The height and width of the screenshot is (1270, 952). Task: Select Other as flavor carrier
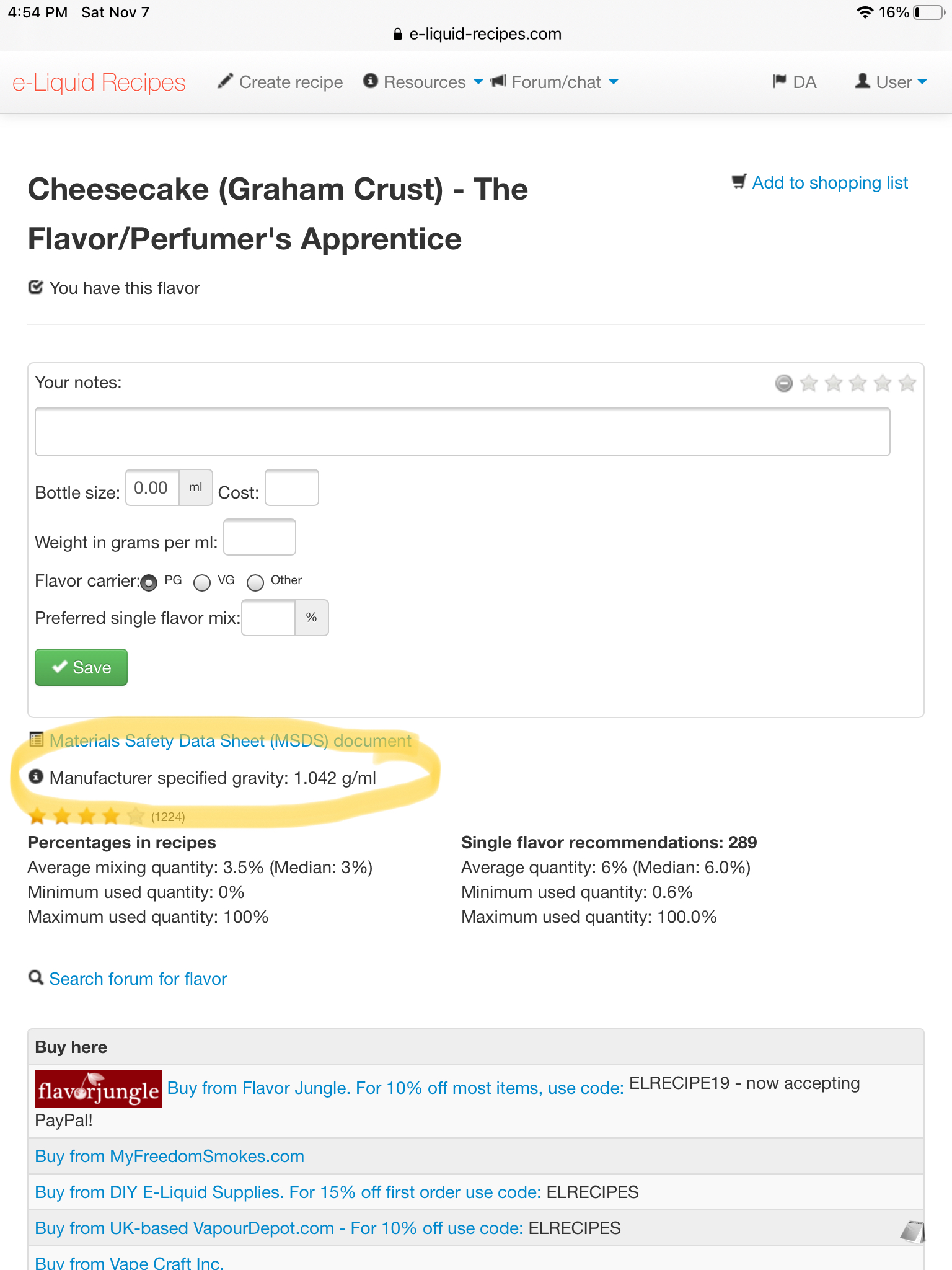(255, 583)
